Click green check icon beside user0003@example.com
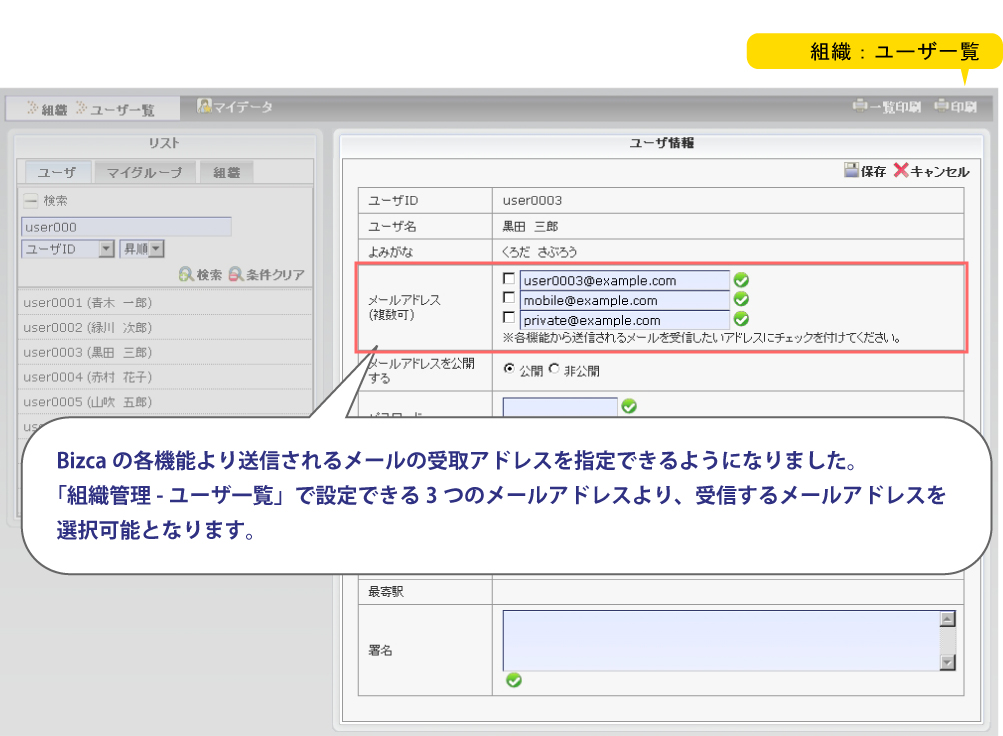The width and height of the screenshot is (1003, 736). 741,279
